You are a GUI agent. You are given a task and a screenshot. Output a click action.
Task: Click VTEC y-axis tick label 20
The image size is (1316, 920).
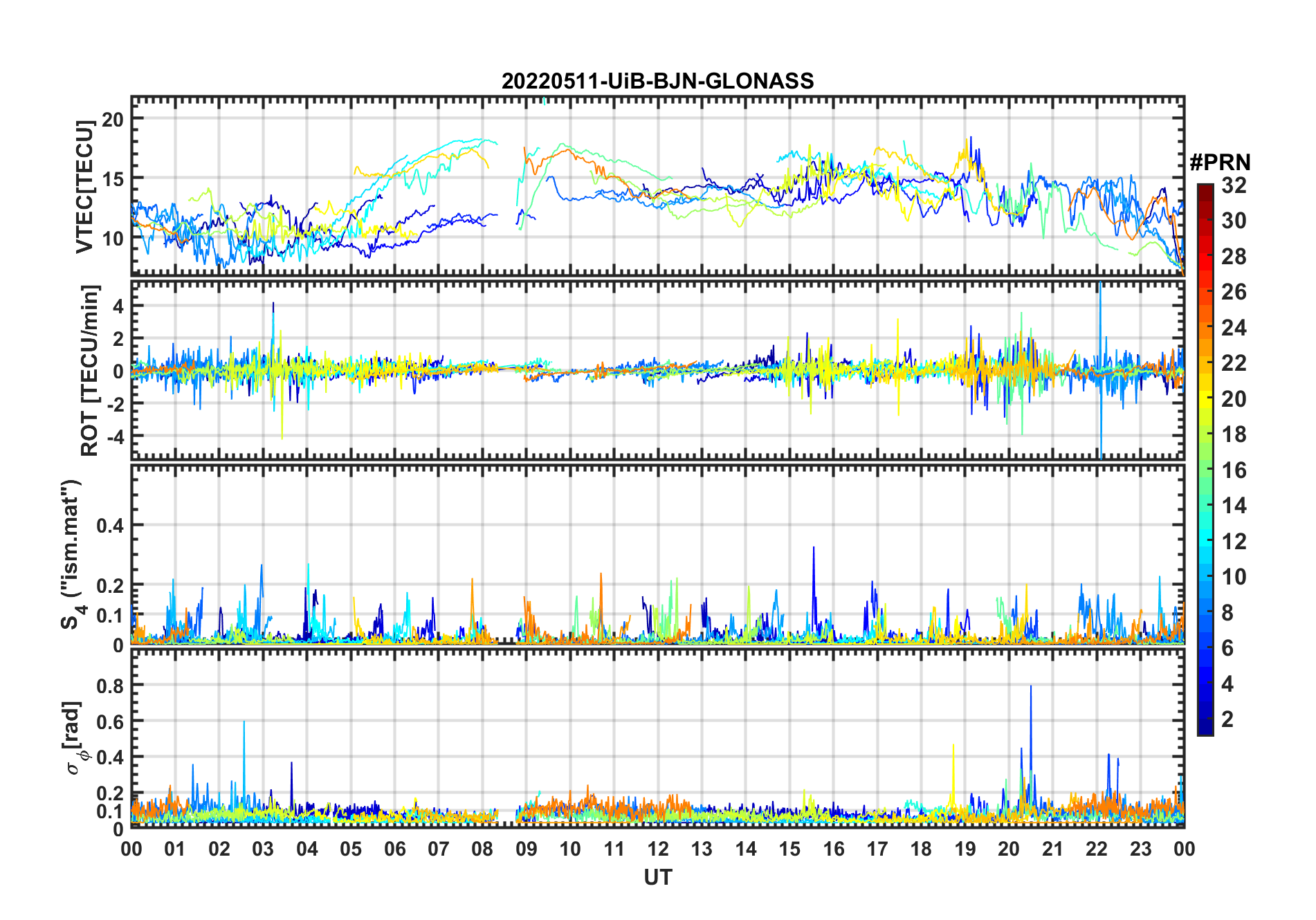pos(113,119)
